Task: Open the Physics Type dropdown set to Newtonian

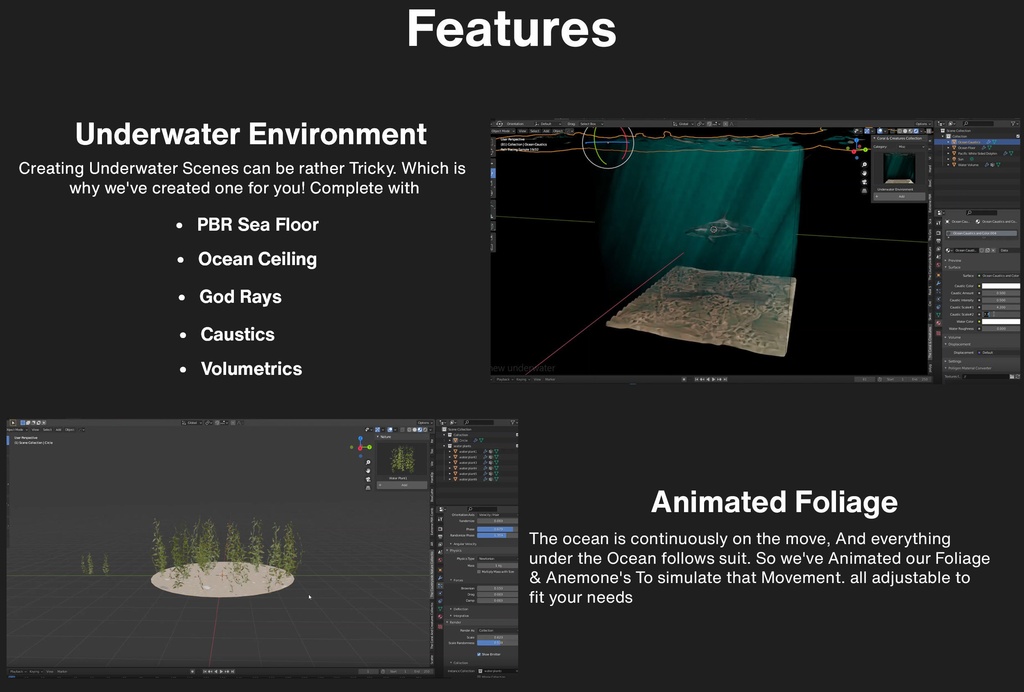Action: click(499, 559)
